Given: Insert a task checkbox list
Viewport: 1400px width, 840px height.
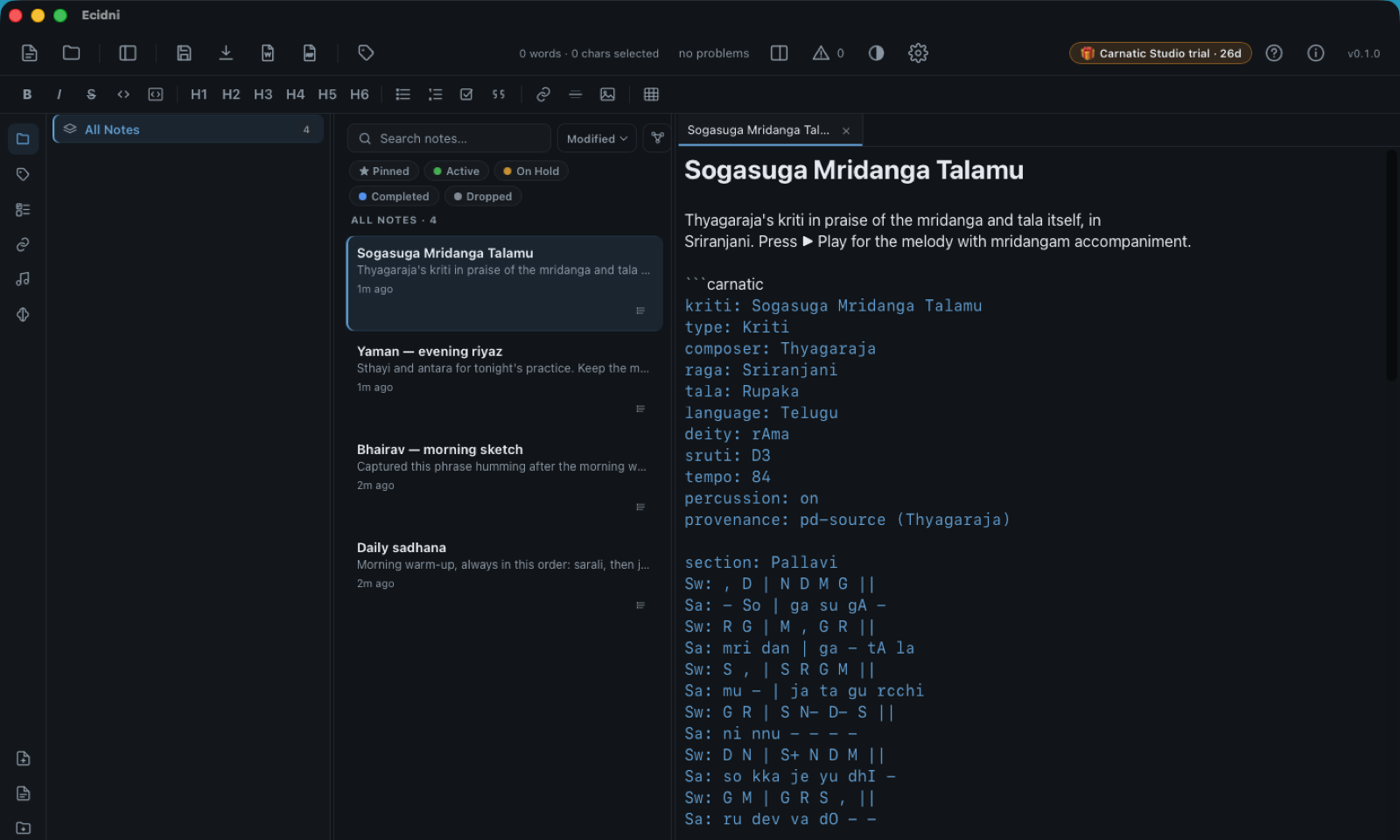Looking at the screenshot, I should (466, 94).
